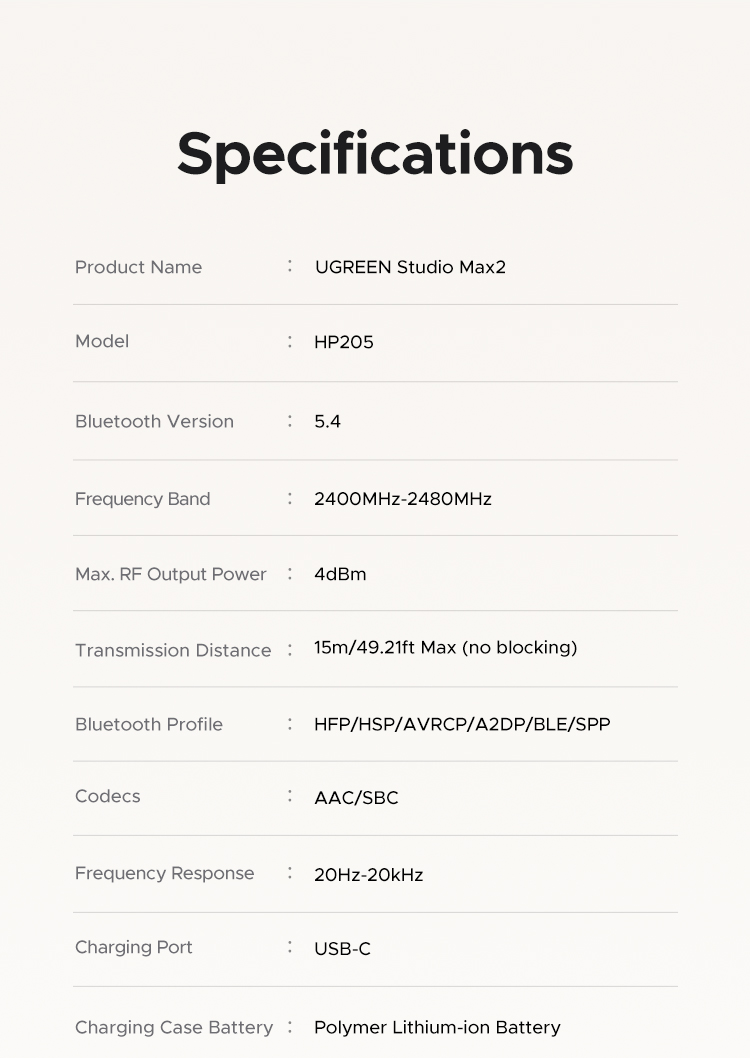This screenshot has width=750, height=1058.
Task: Click the Bluetooth Version label
Action: point(154,421)
